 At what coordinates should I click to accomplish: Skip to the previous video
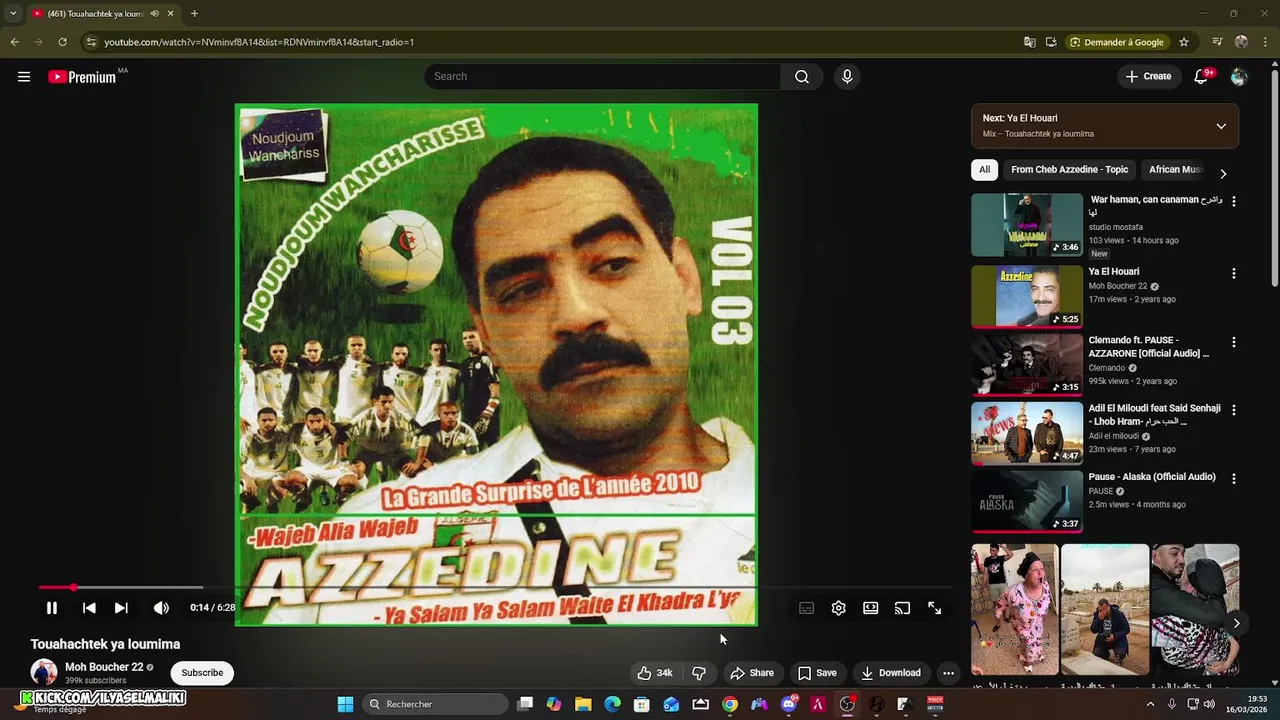pos(89,608)
